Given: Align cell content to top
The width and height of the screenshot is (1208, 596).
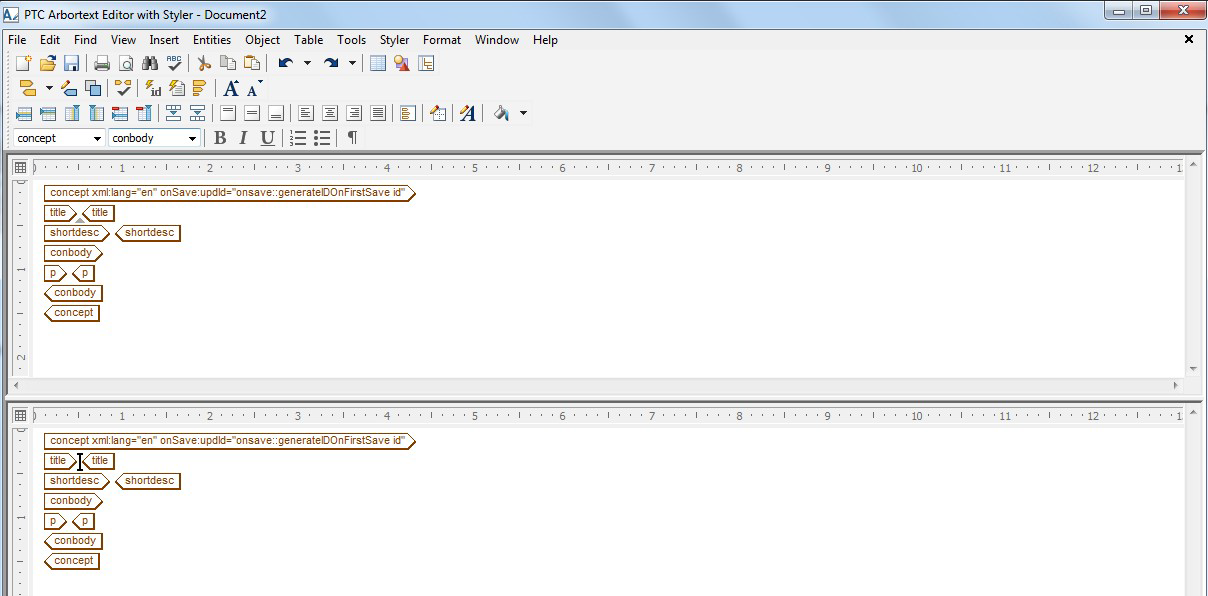Looking at the screenshot, I should pos(228,113).
